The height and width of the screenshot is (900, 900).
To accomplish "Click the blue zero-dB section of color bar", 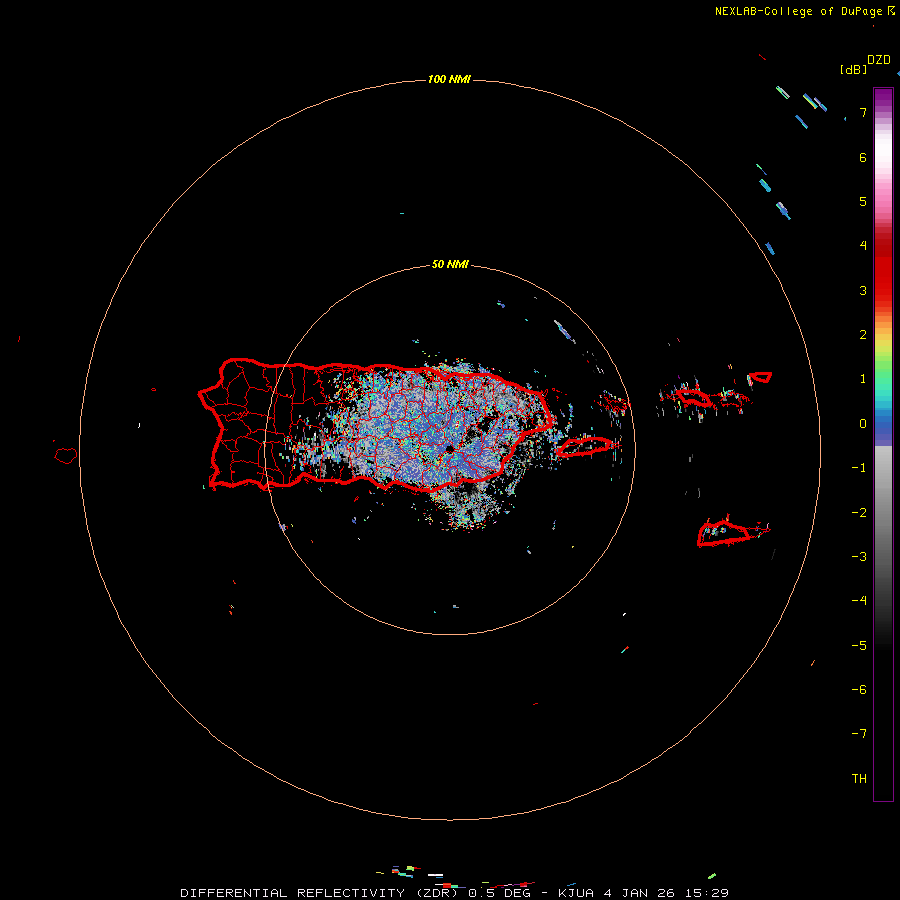I will [883, 425].
